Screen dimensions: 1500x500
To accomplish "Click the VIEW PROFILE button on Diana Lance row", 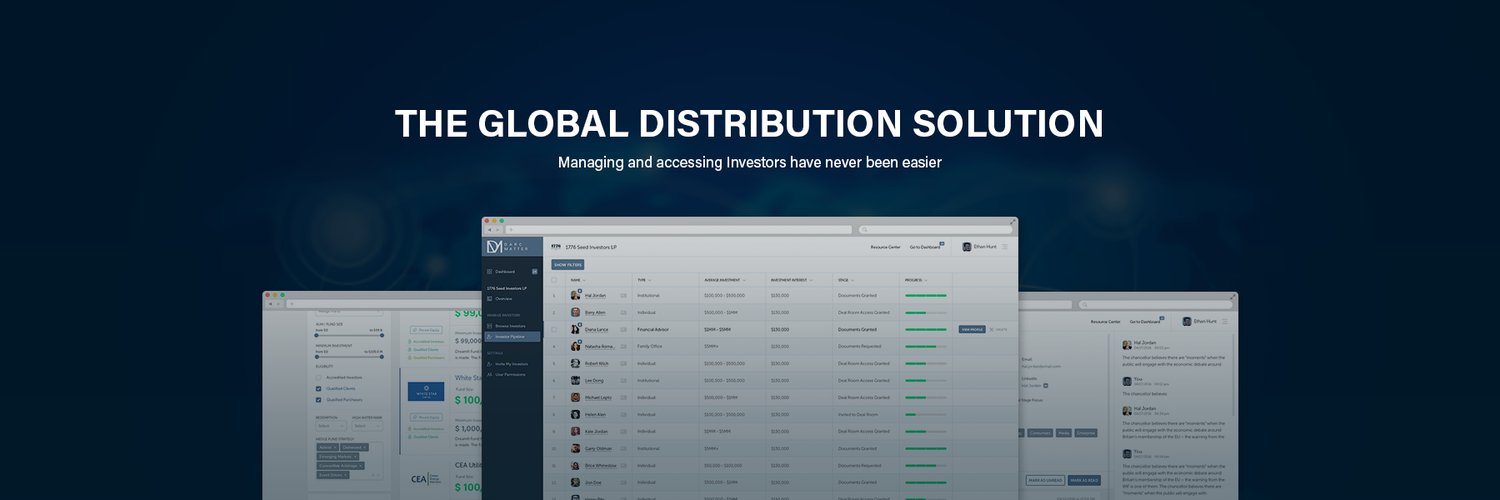I will [972, 329].
